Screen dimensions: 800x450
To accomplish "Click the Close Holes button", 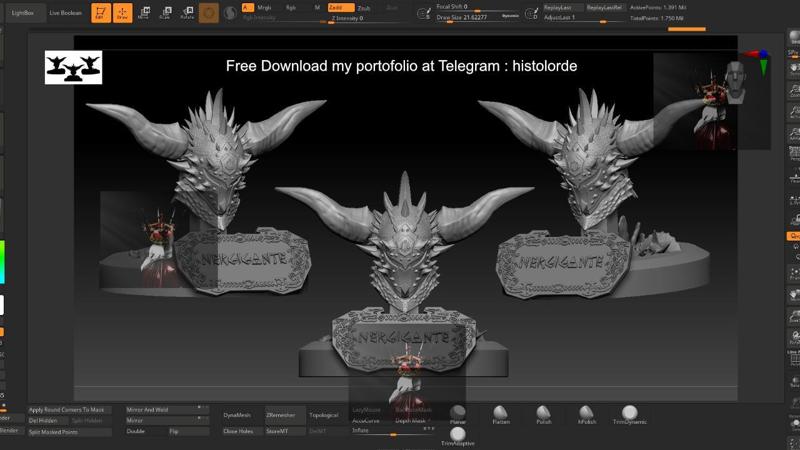I will pos(242,431).
